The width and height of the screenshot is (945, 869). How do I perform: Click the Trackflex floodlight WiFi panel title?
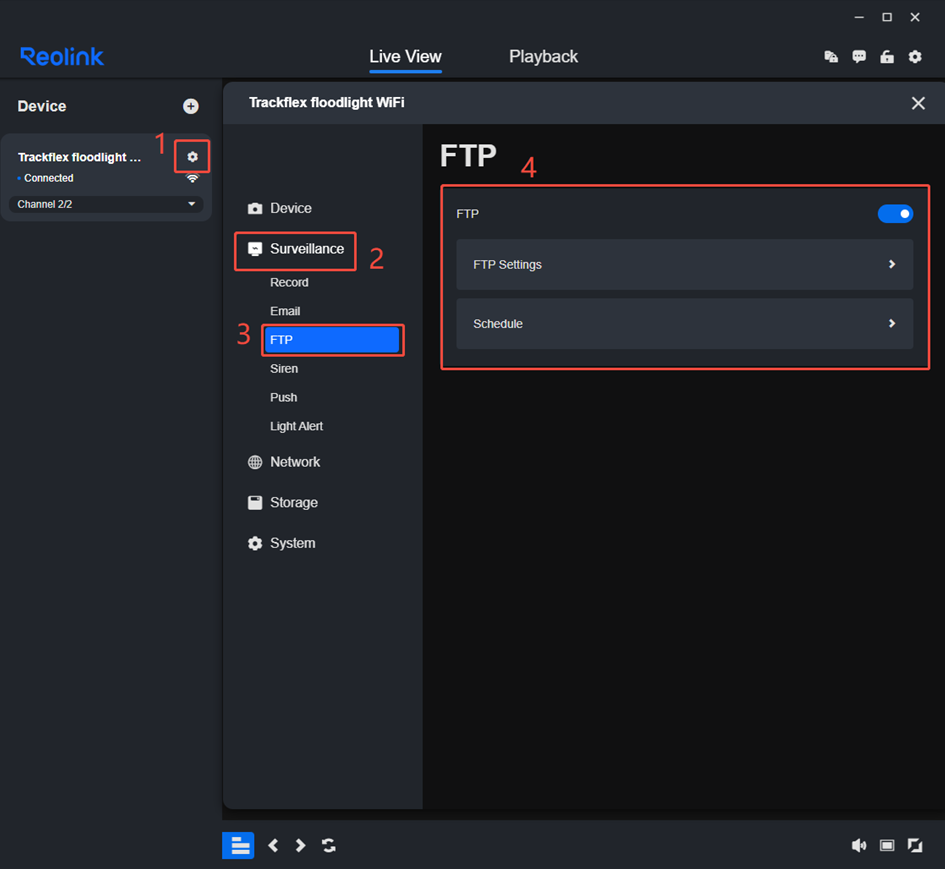[x=327, y=103]
